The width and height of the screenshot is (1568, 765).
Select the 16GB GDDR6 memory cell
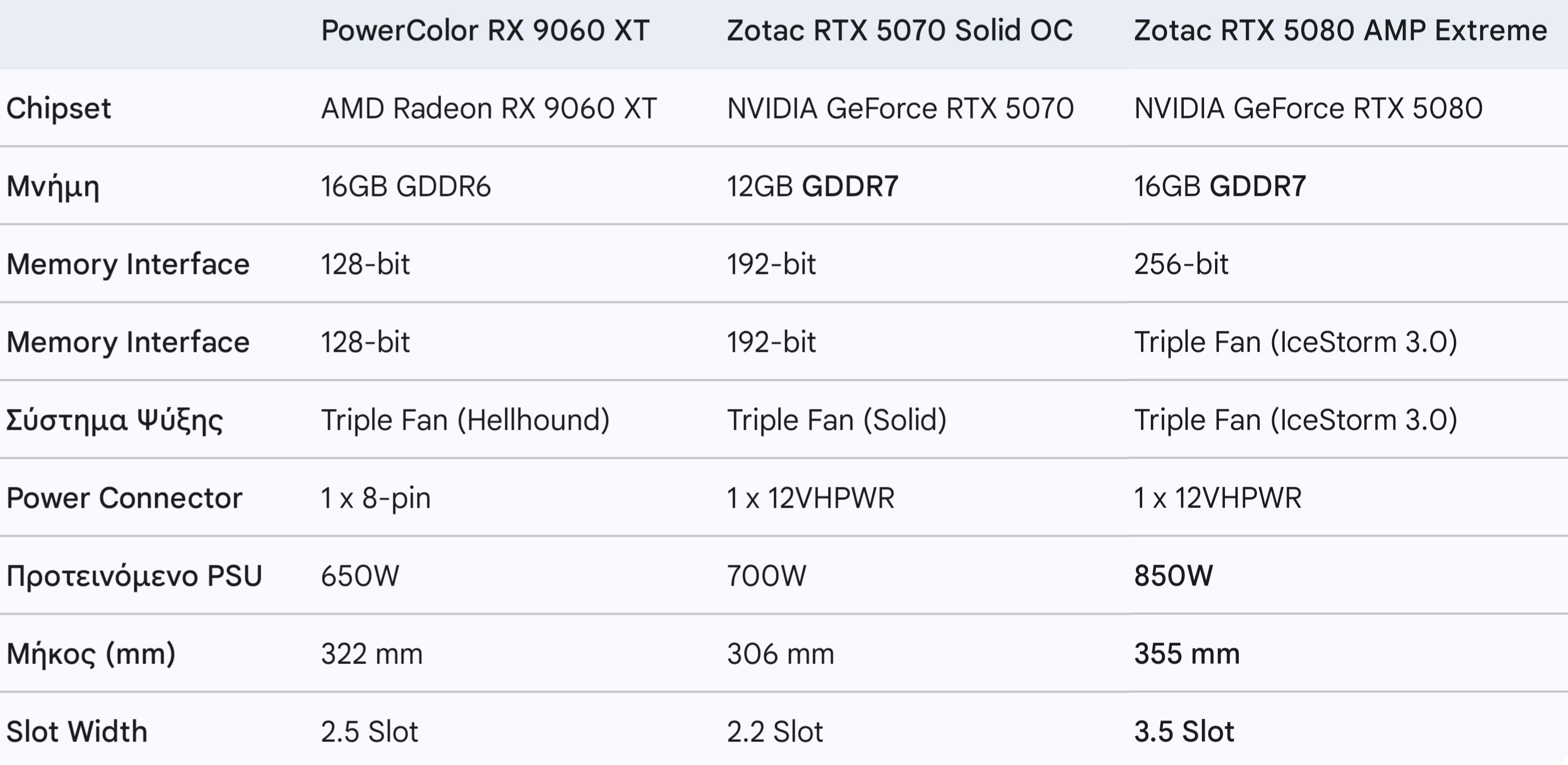point(406,186)
